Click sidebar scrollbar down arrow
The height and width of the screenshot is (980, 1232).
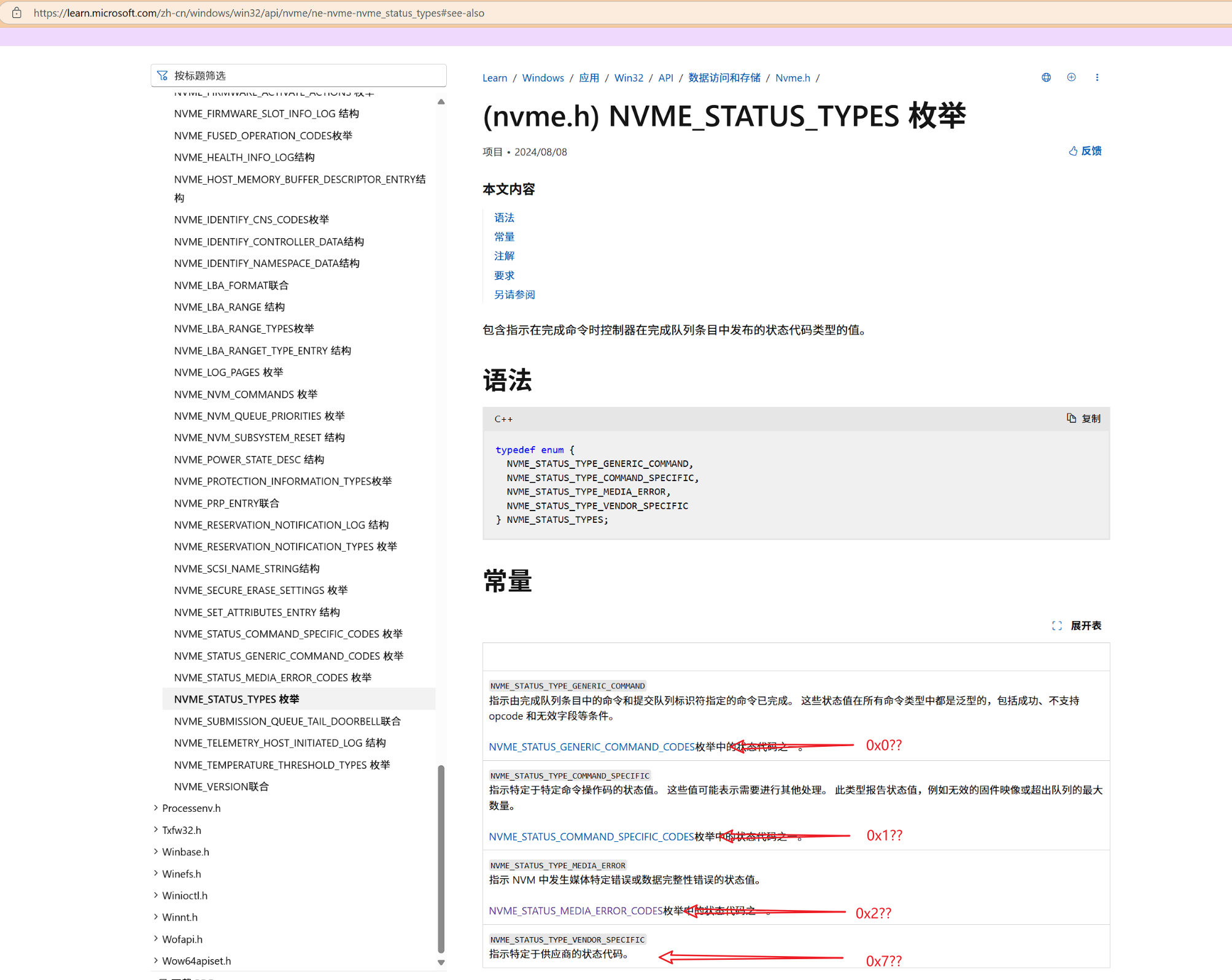[x=441, y=962]
